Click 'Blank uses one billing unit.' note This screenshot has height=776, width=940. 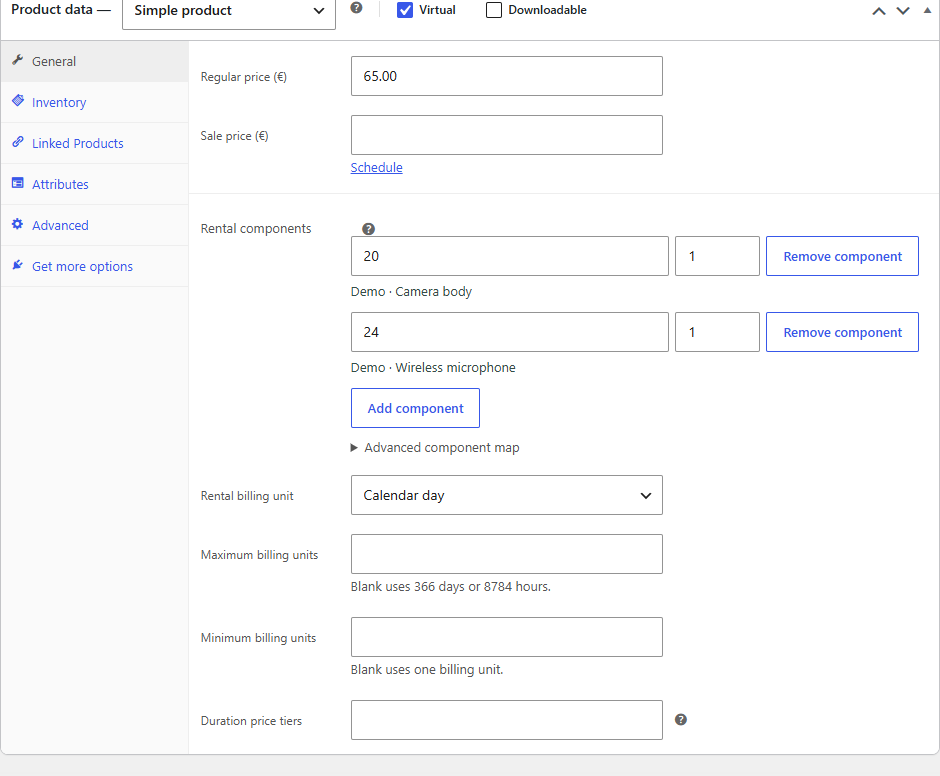[427, 669]
